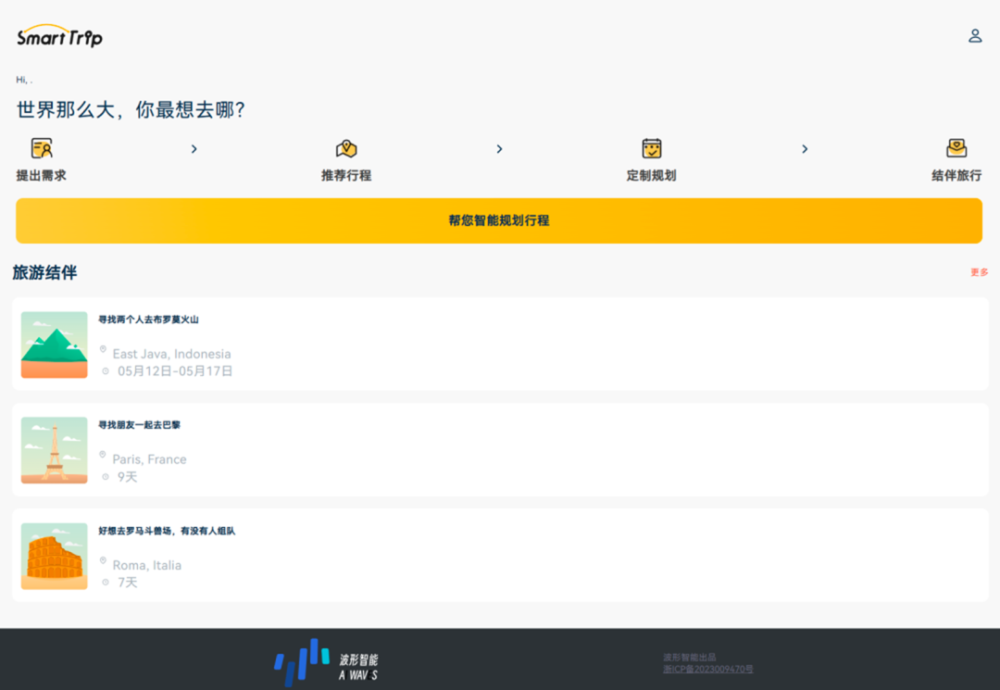Click location pin icon beside Roma

(103, 561)
